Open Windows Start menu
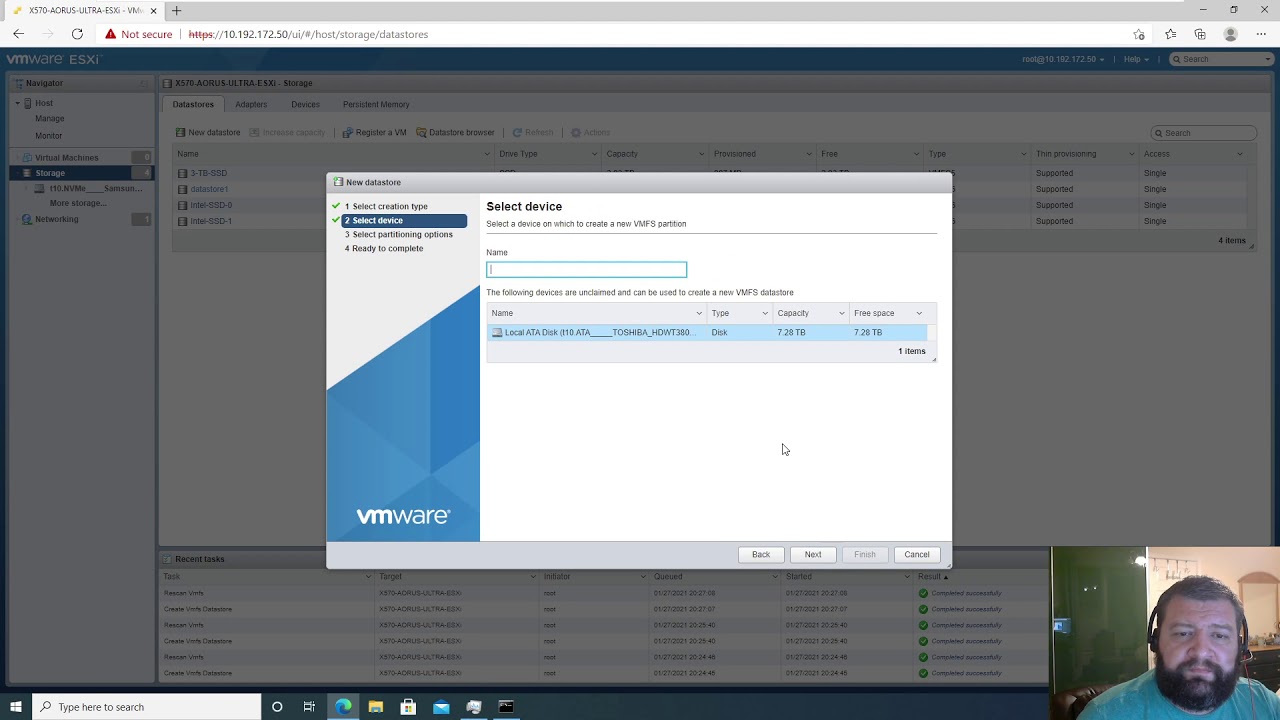This screenshot has width=1280, height=720. (x=16, y=707)
